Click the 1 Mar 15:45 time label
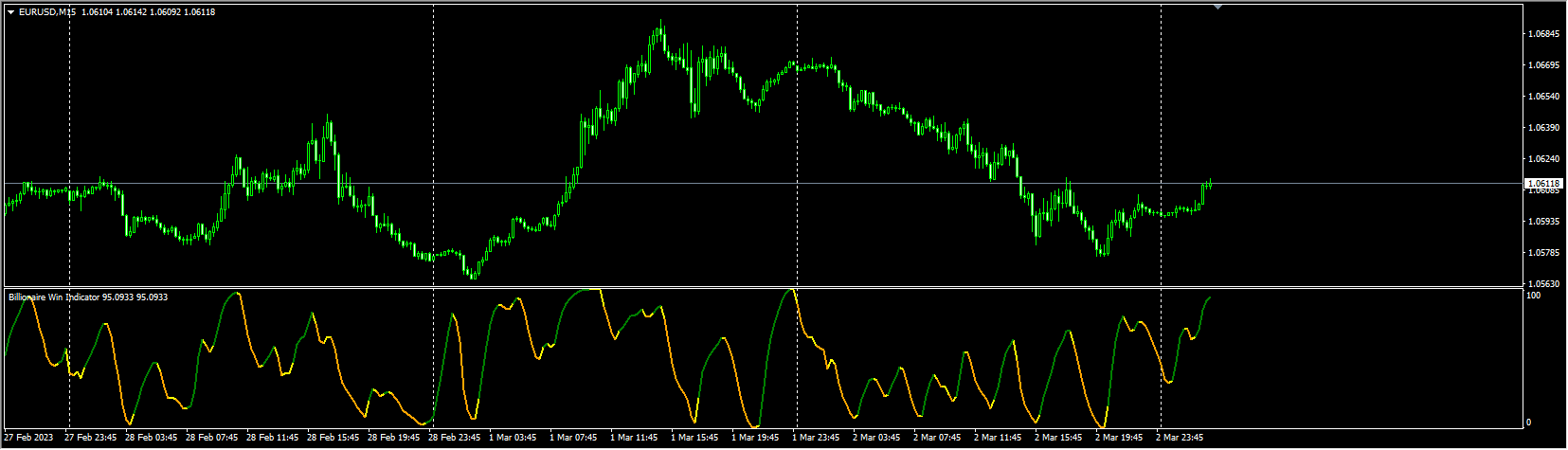This screenshot has width=1568, height=450. point(695,438)
